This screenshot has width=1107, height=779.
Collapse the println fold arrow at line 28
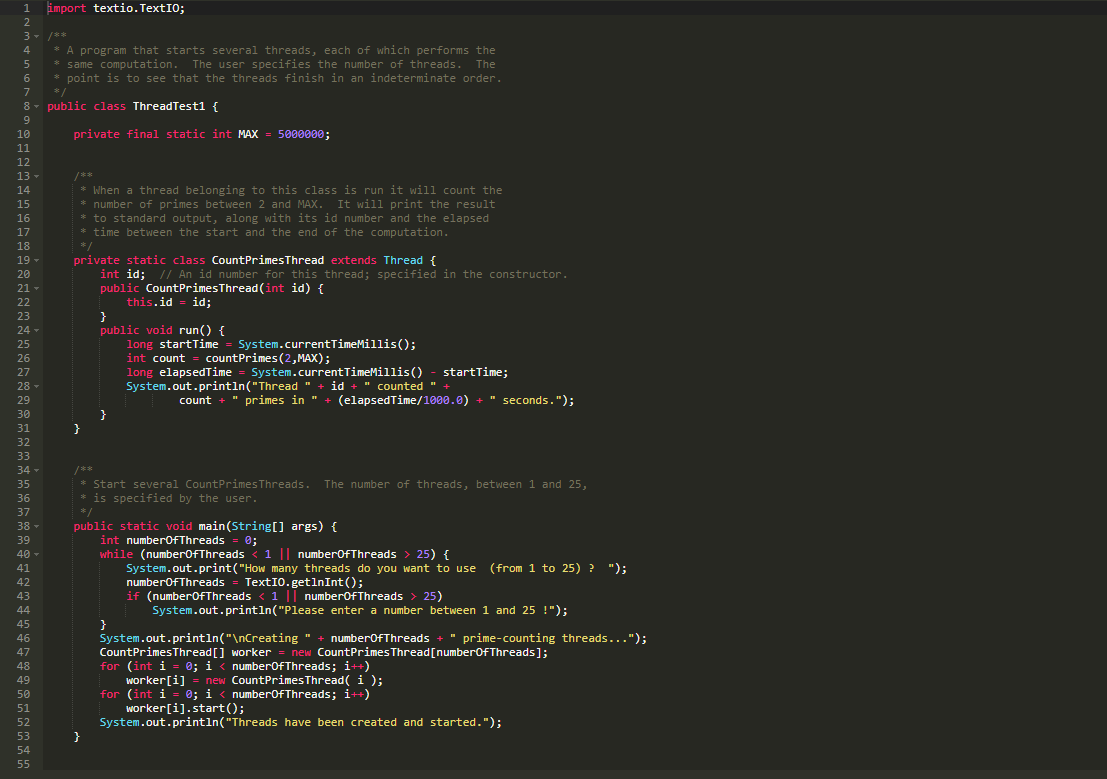(x=36, y=386)
